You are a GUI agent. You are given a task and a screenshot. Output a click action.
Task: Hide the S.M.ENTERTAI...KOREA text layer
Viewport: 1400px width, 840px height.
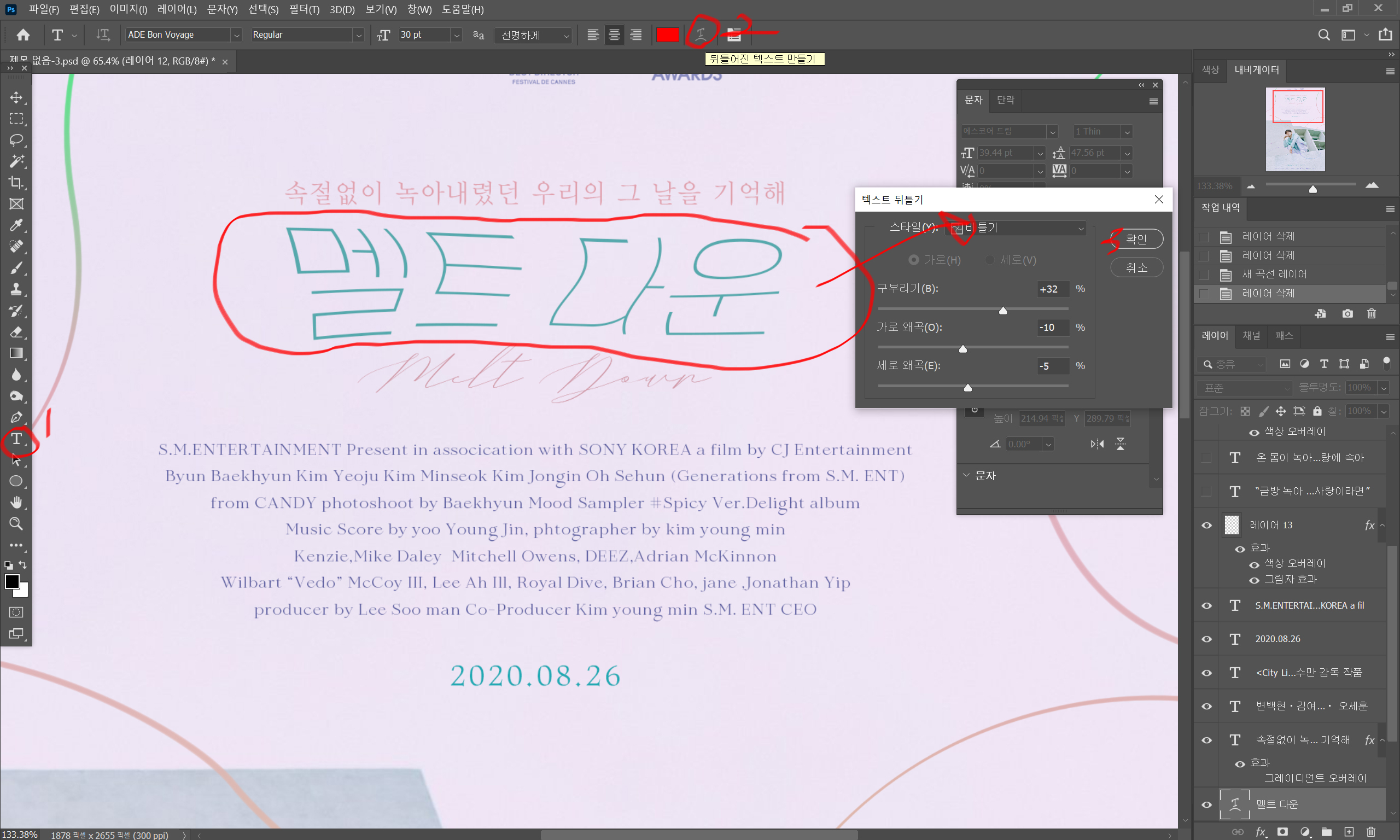(x=1206, y=605)
